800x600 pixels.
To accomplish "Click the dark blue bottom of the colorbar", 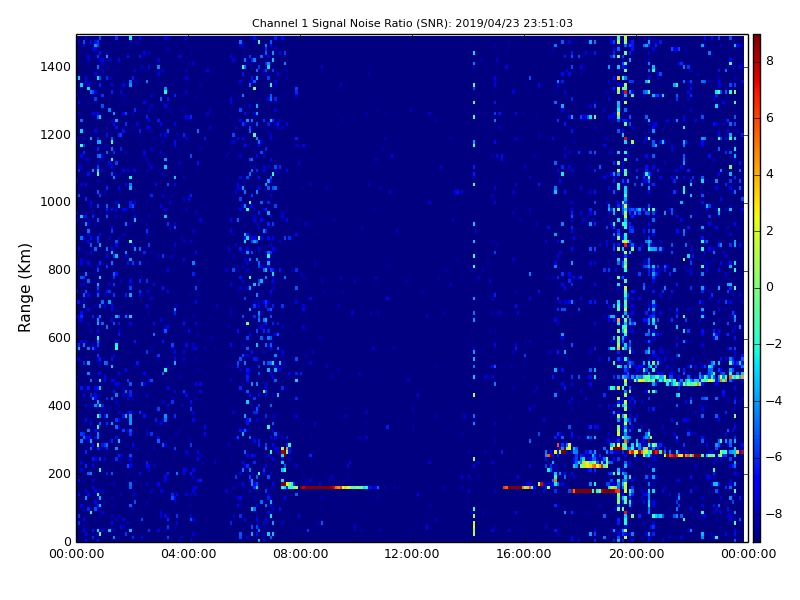I will (x=757, y=531).
